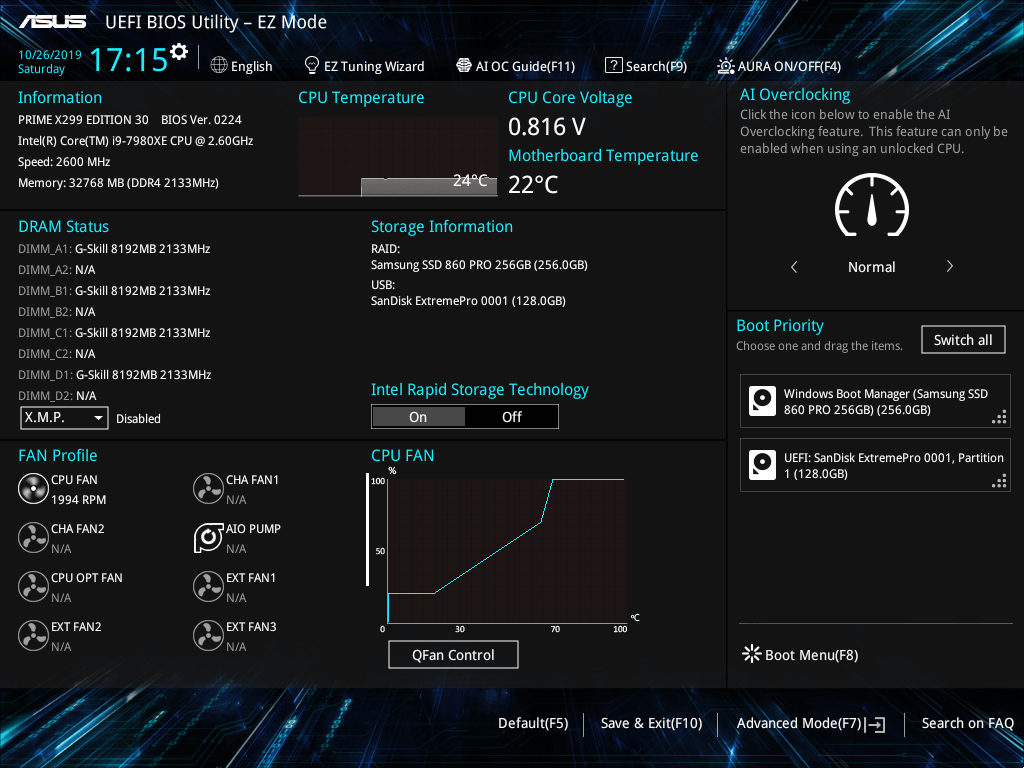Click the DIMM_B1 G-Skill 8192MB entry
1024x768 pixels.
[x=114, y=291]
